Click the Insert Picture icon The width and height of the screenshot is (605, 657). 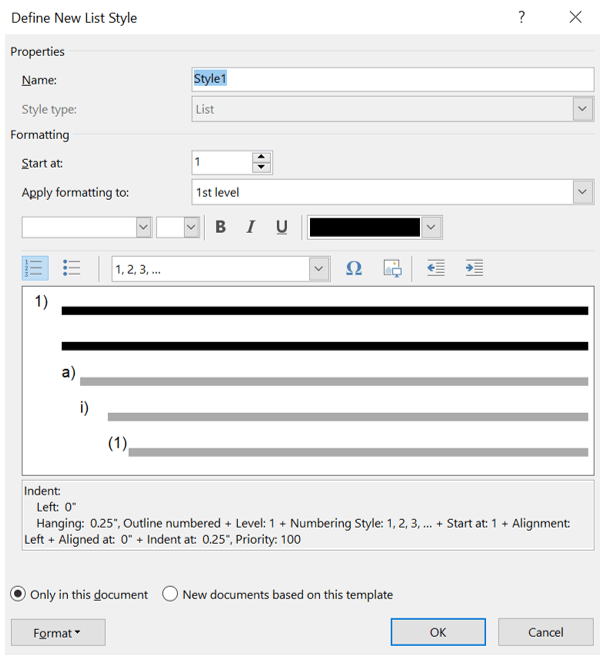(392, 268)
